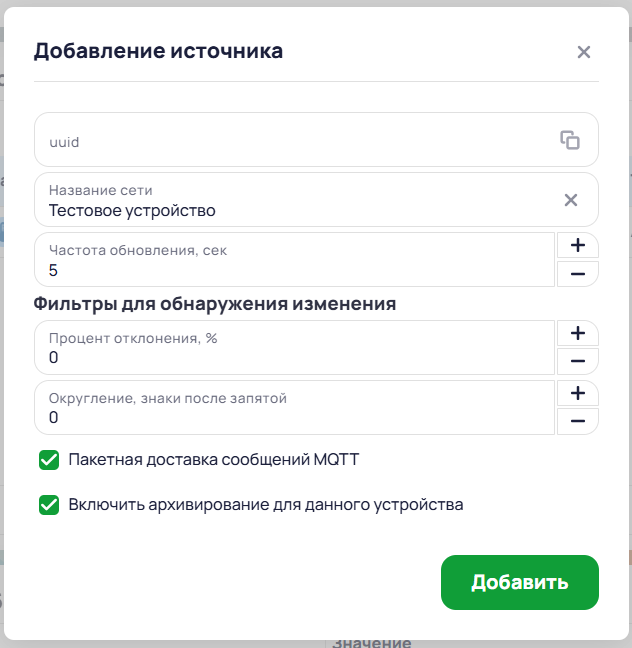Click the Включить архивирование label text
Viewport: 632px width, 648px height.
266,505
